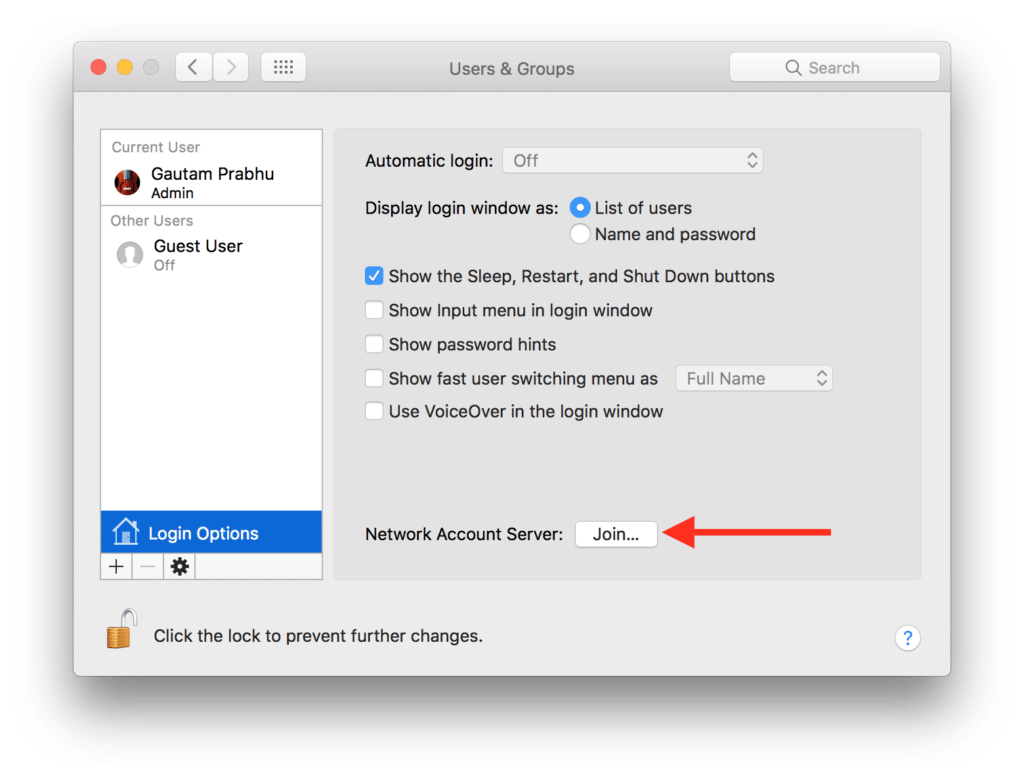Screen dimensions: 1024x781
Task: Open the gear action menu
Action: (x=179, y=567)
